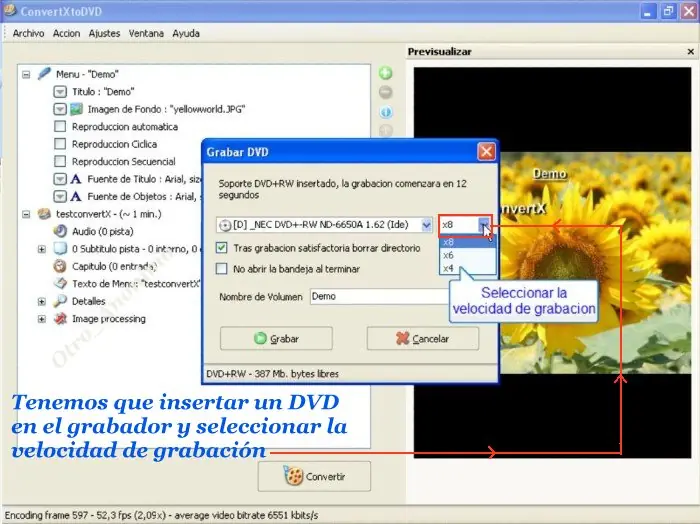Close the Grabar DVD dialog
Viewport: 700px width, 524px height.
[x=486, y=152]
